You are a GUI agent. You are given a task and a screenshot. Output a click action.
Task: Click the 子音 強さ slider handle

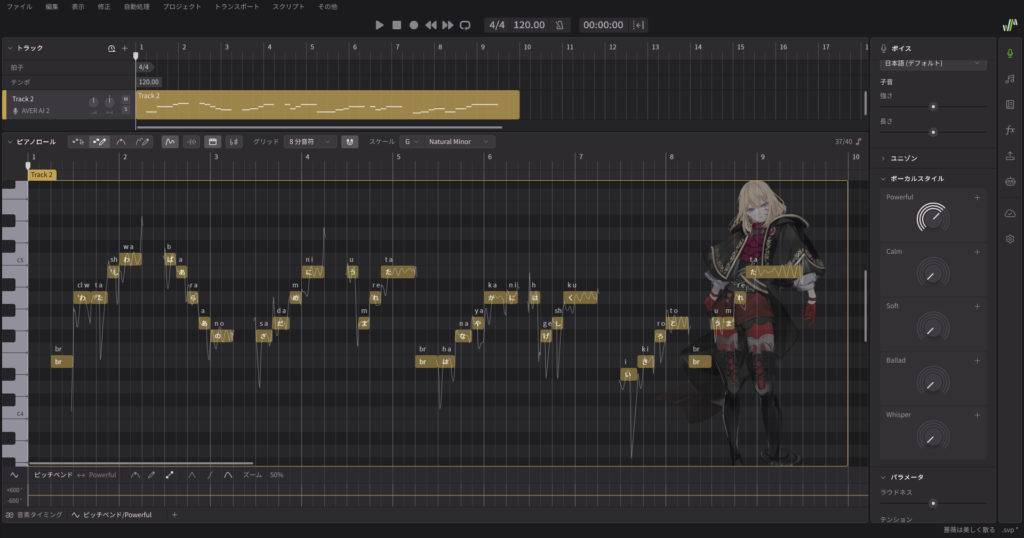(x=933, y=105)
